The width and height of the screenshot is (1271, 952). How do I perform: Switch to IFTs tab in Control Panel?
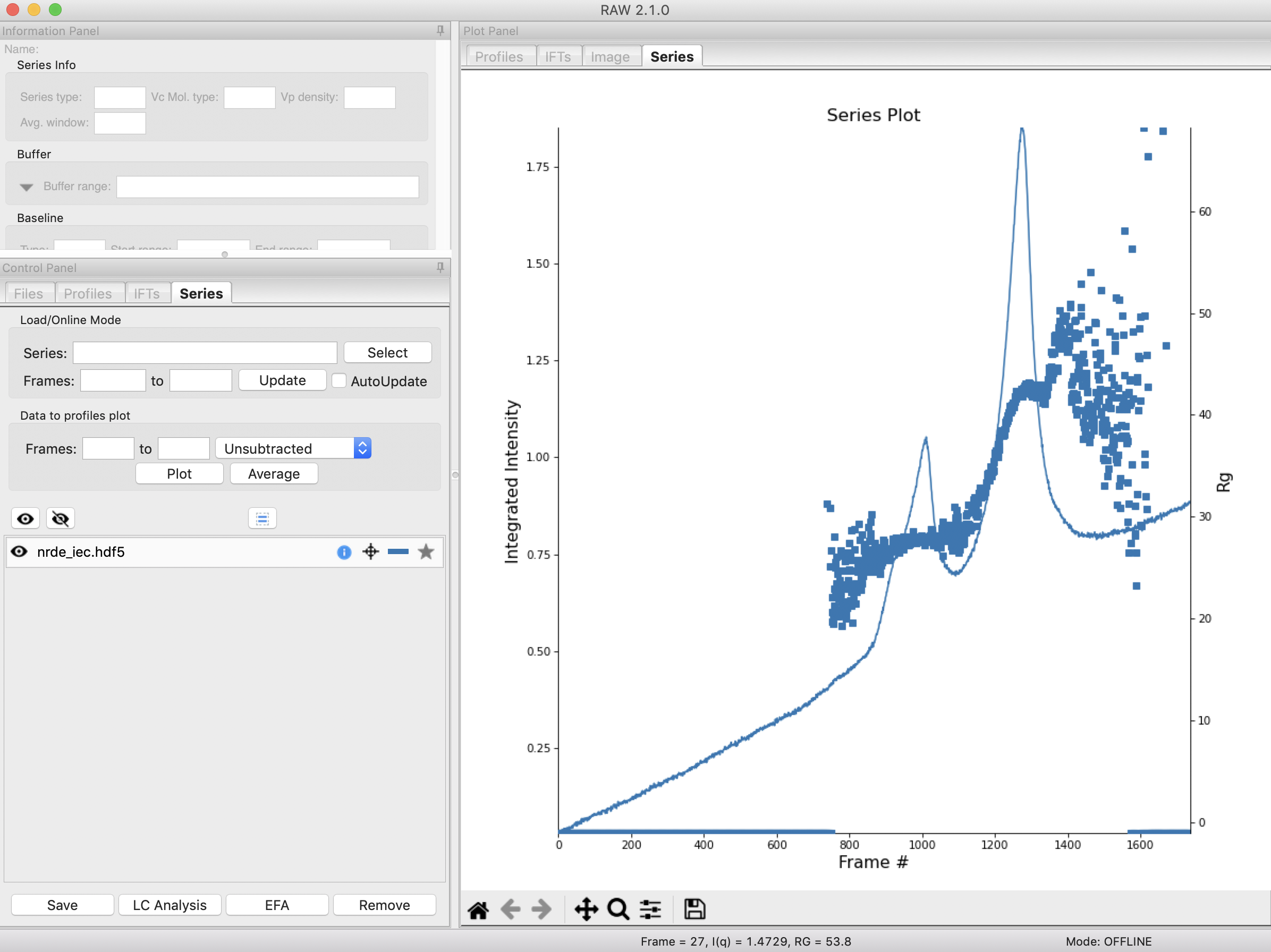147,294
